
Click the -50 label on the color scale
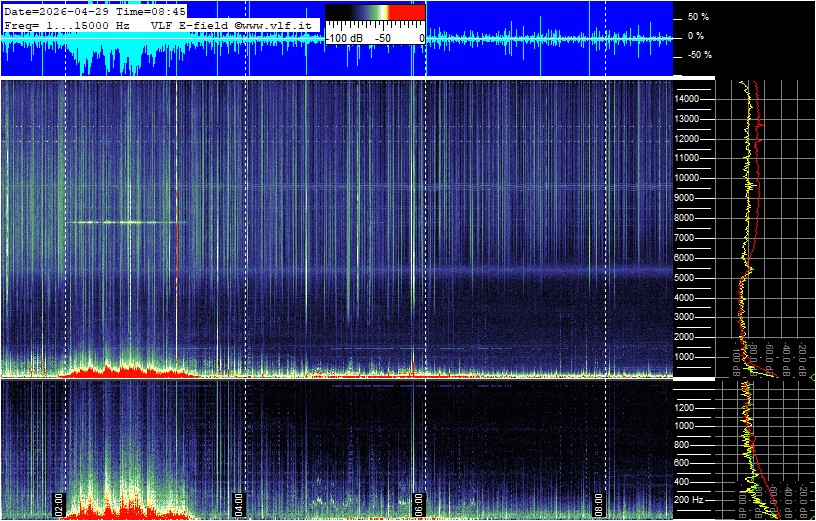click(384, 38)
